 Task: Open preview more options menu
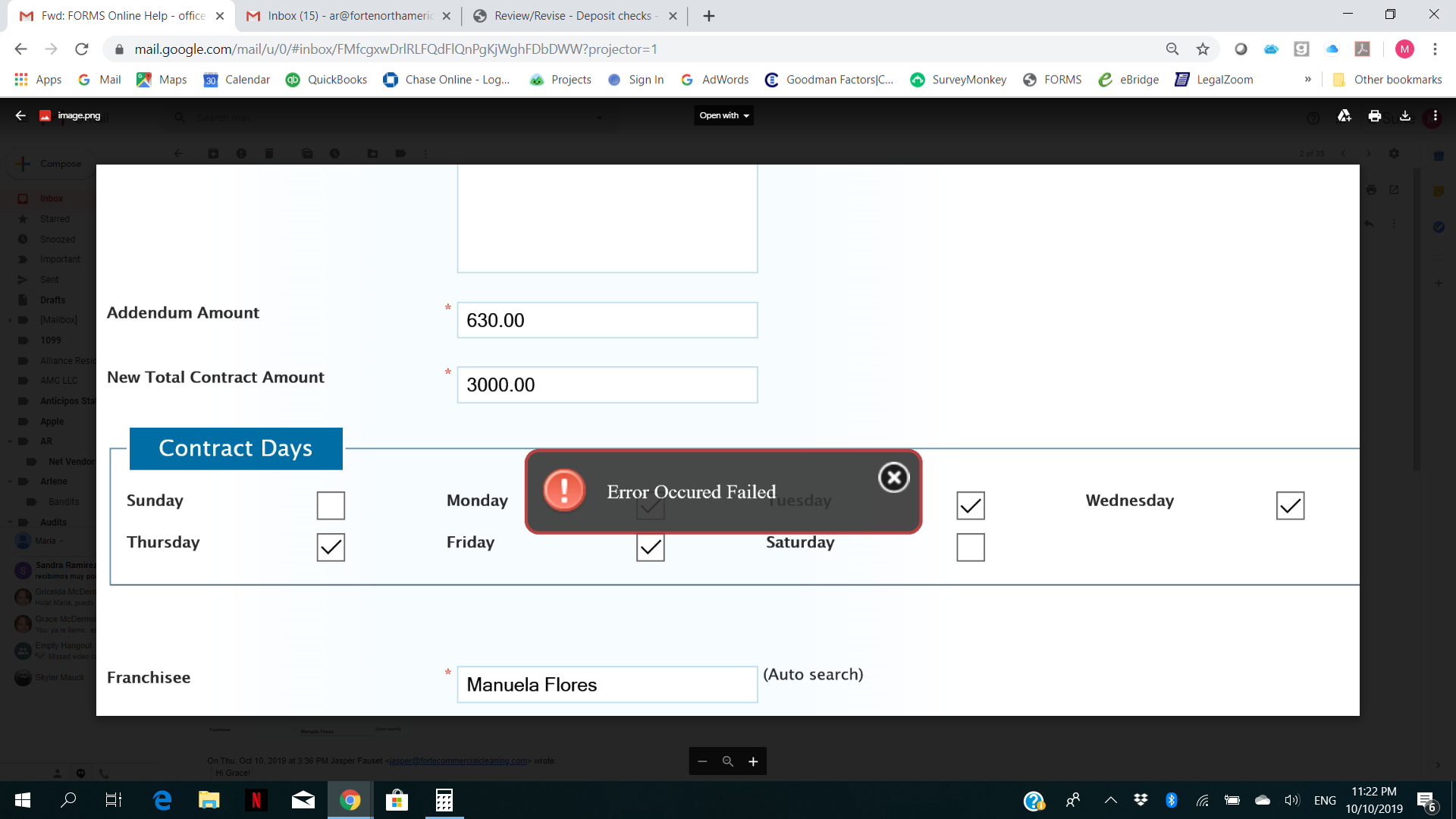click(1435, 116)
